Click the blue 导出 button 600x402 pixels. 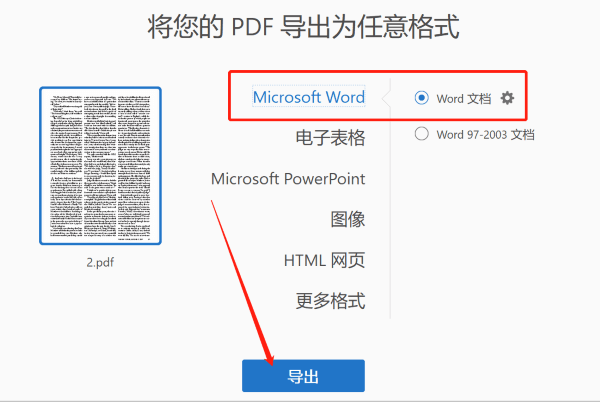303,376
